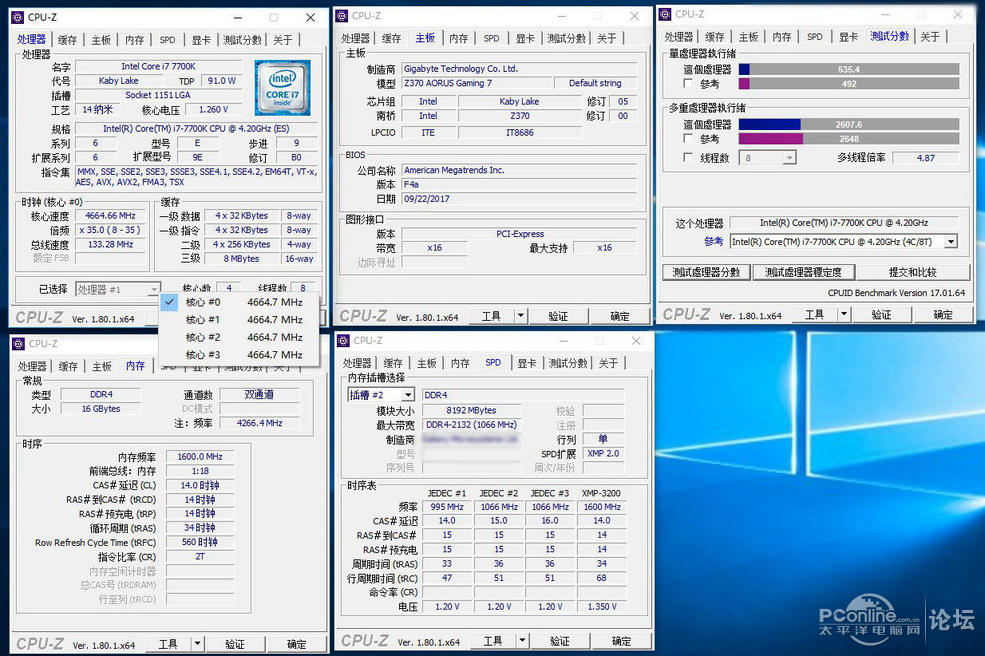Open 工具 arrow dropdown in 主板 window

pyautogui.click(x=521, y=315)
